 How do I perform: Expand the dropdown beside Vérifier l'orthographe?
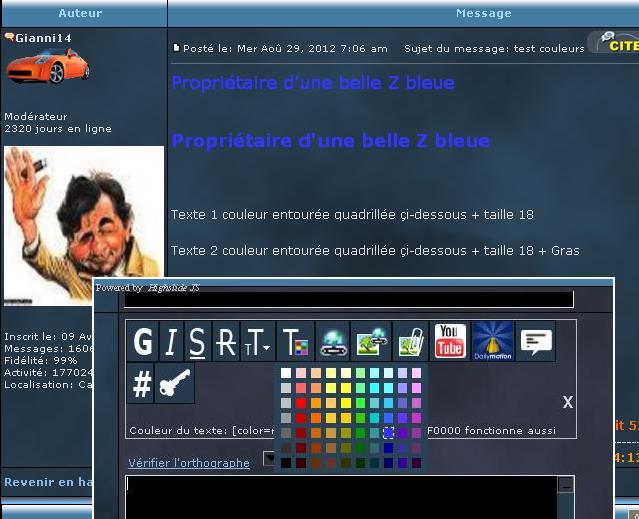(268, 459)
